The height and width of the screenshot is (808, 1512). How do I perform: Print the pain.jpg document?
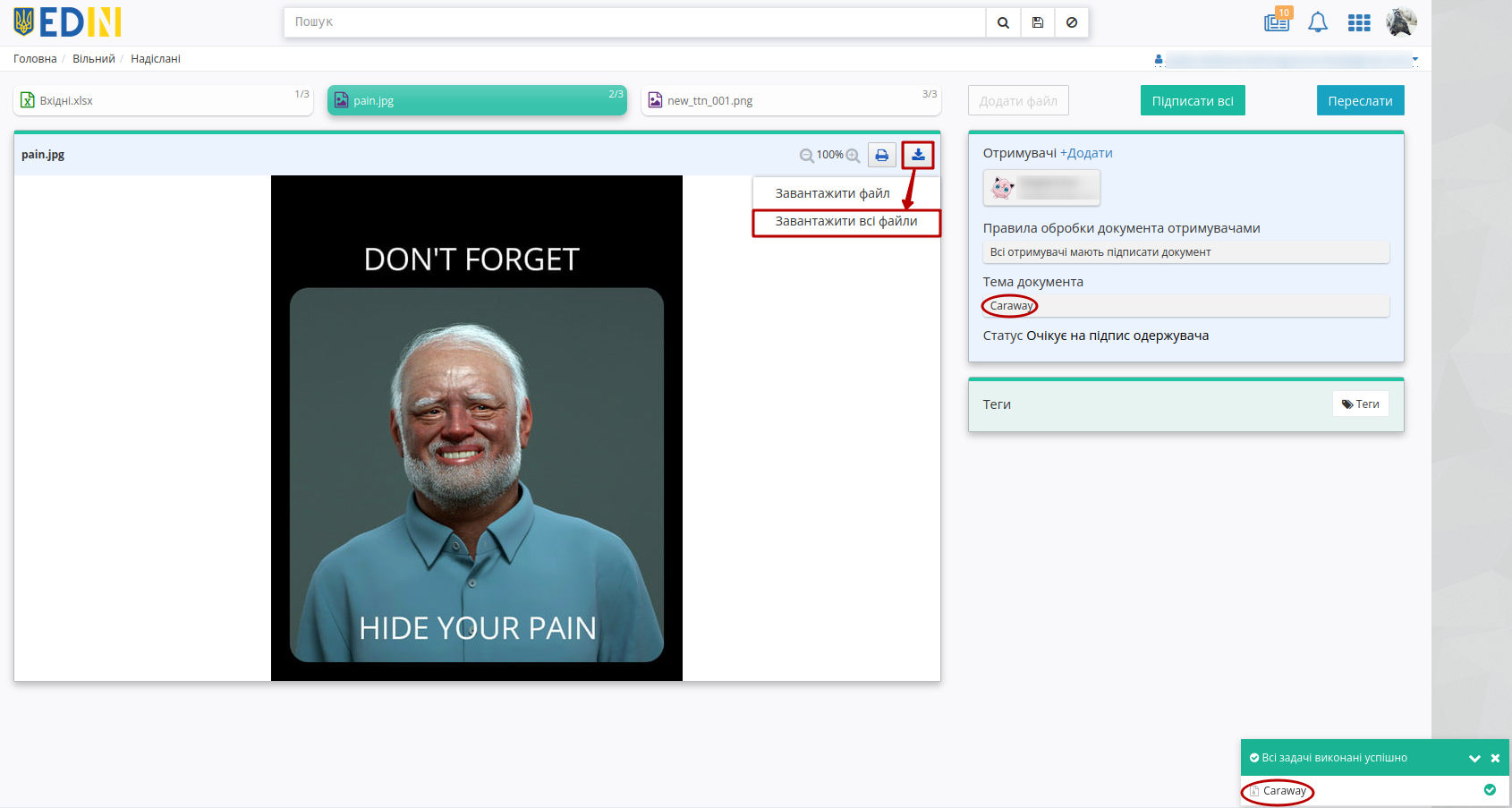[x=882, y=155]
